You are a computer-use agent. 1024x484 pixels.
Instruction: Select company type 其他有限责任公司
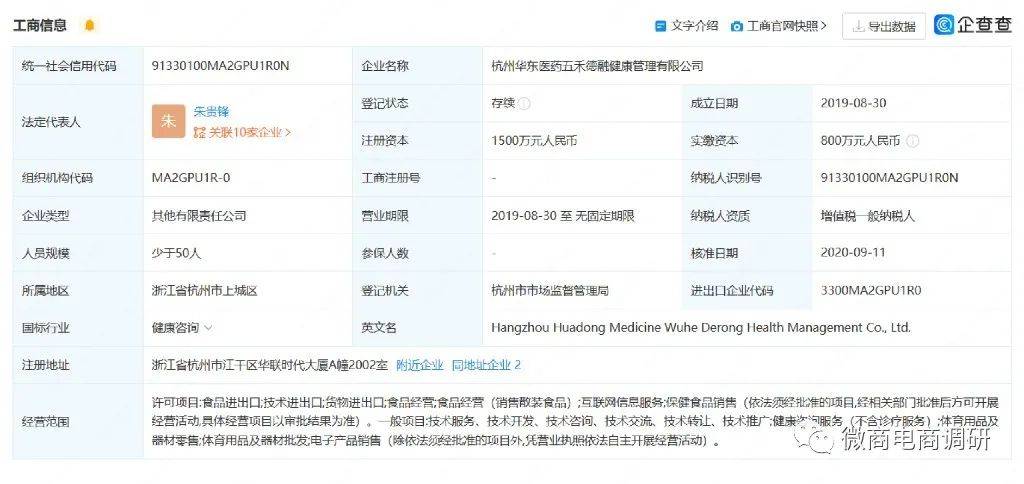199,215
